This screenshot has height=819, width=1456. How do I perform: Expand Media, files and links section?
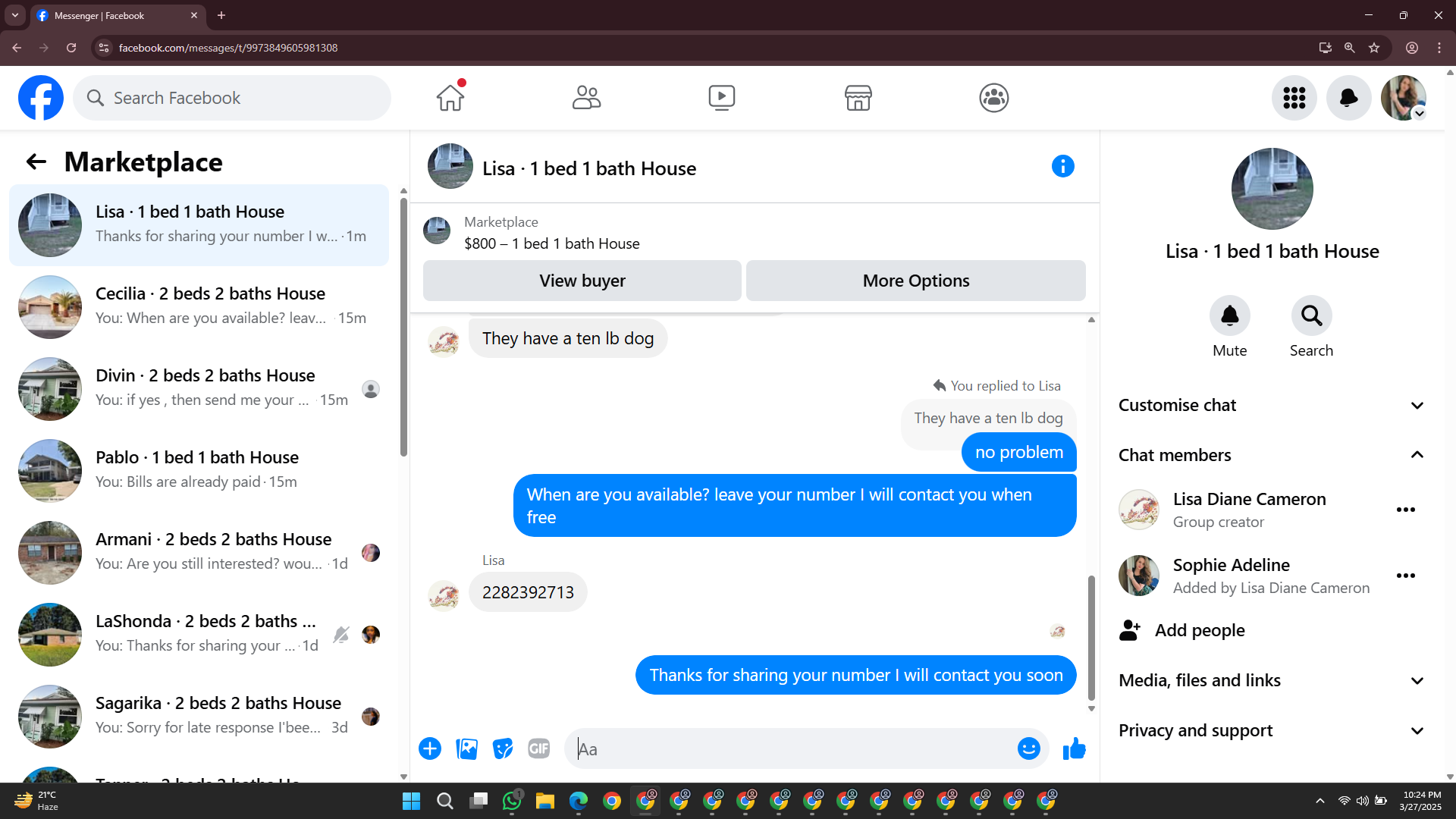[x=1272, y=680]
